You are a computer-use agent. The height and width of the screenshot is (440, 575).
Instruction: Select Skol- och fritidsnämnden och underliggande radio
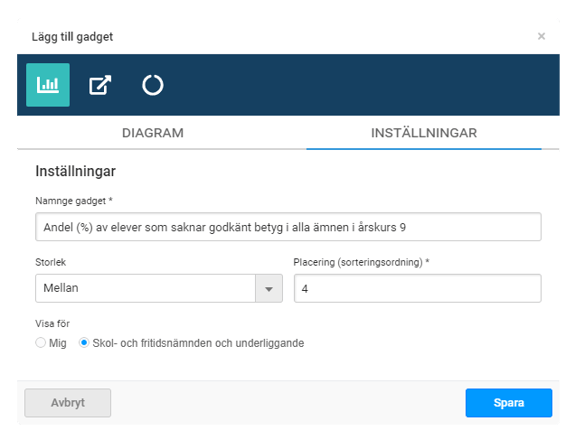84,343
